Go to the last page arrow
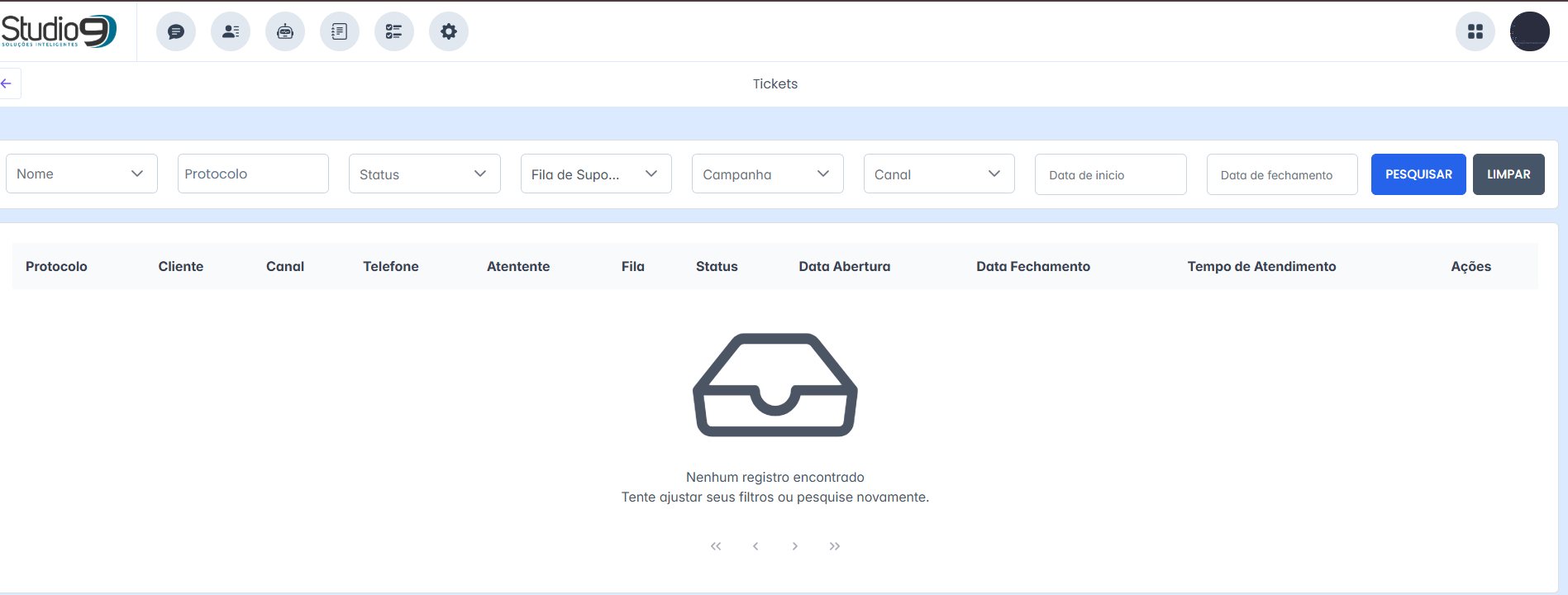This screenshot has width=1568, height=595. 835,546
